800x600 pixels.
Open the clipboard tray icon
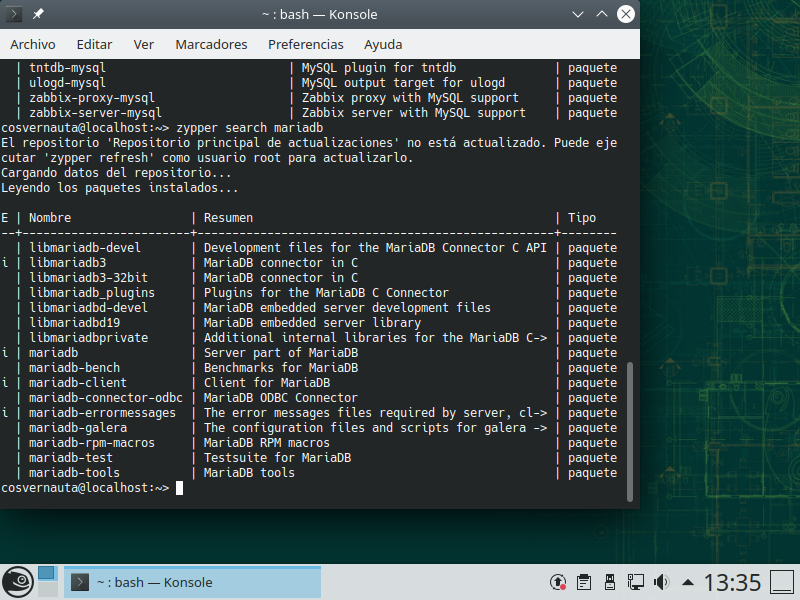click(584, 582)
